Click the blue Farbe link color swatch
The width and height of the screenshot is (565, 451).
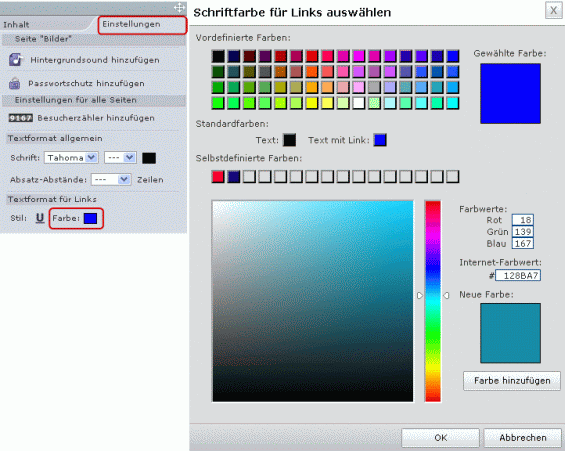click(x=90, y=218)
